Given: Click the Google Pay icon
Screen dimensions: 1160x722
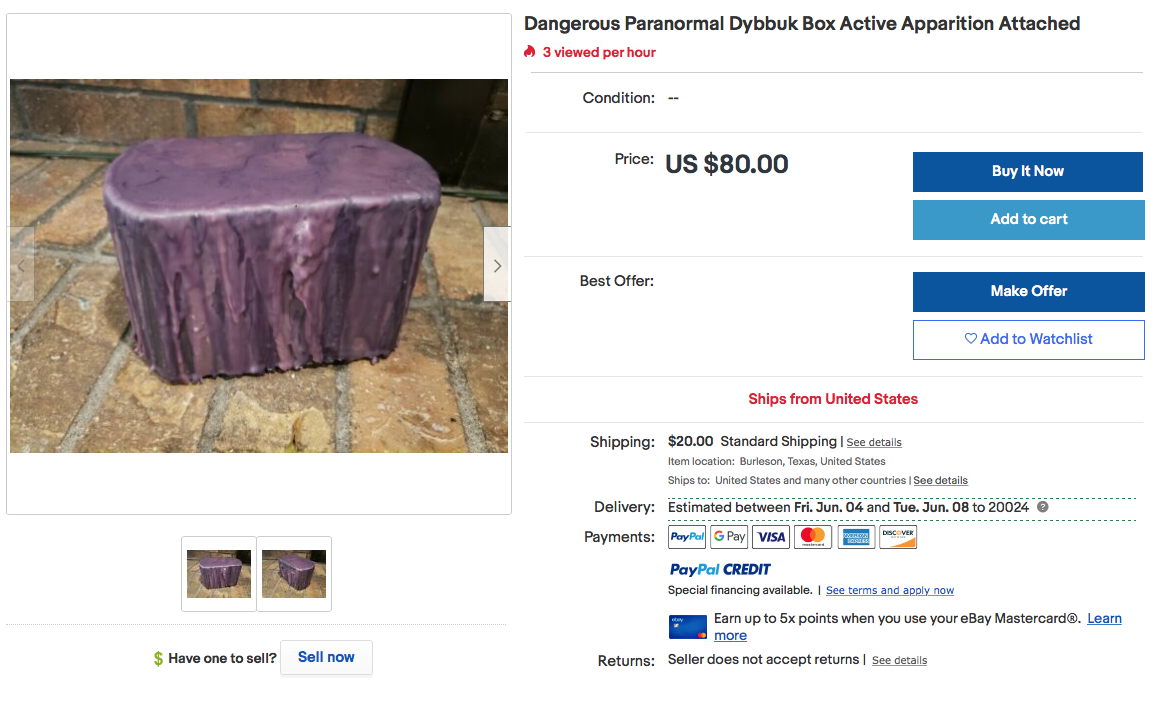Looking at the screenshot, I should [x=729, y=537].
